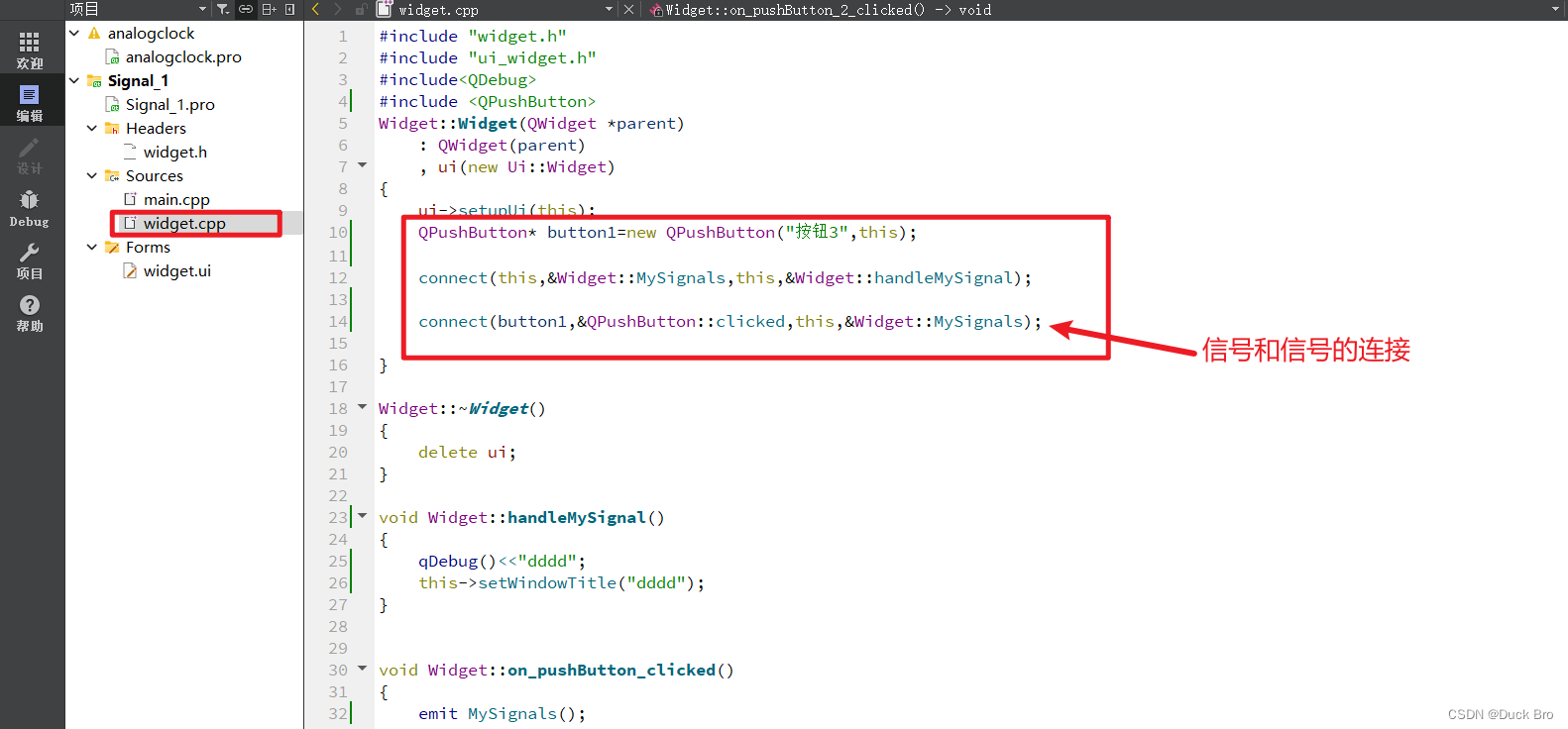Open the 项目 view selector dropdown
This screenshot has width=1568, height=729.
pos(203,9)
